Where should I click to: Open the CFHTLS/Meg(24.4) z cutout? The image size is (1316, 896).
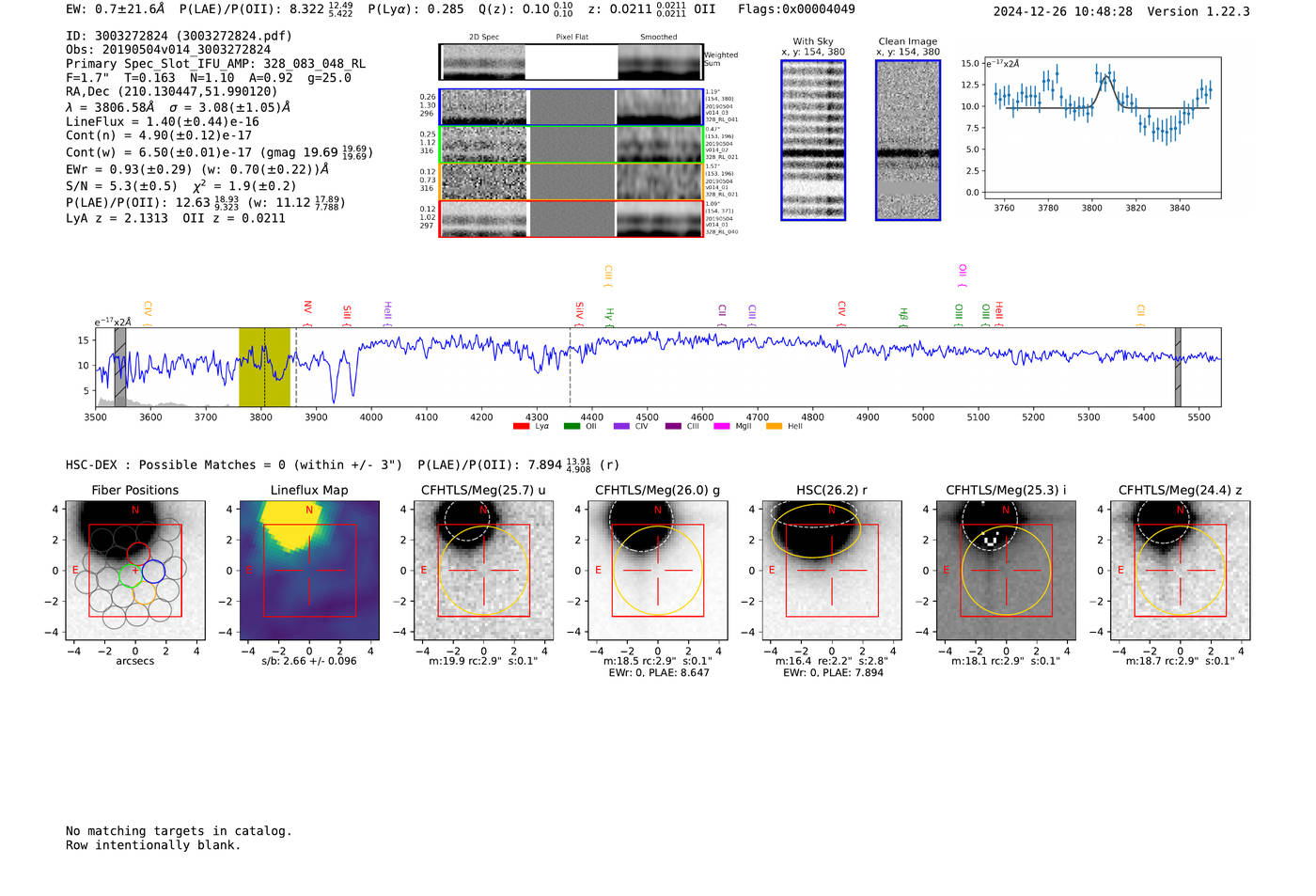pyautogui.click(x=1181, y=570)
